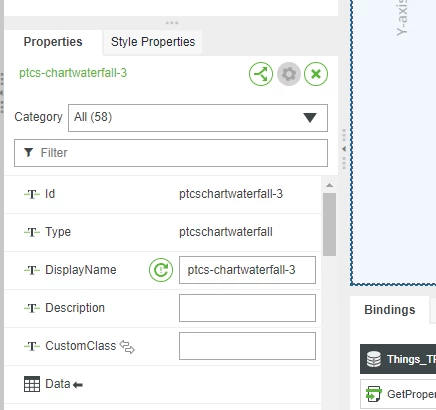Click the green bindings share icon
The image size is (436, 410).
pyautogui.click(x=261, y=74)
